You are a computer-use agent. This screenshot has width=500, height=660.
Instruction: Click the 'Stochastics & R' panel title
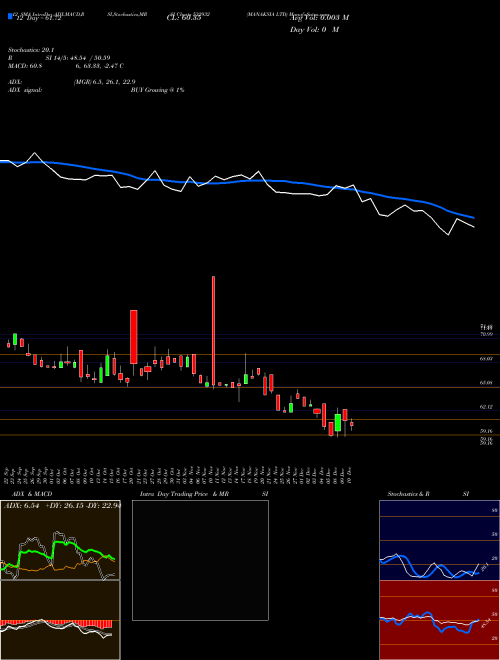point(408,494)
